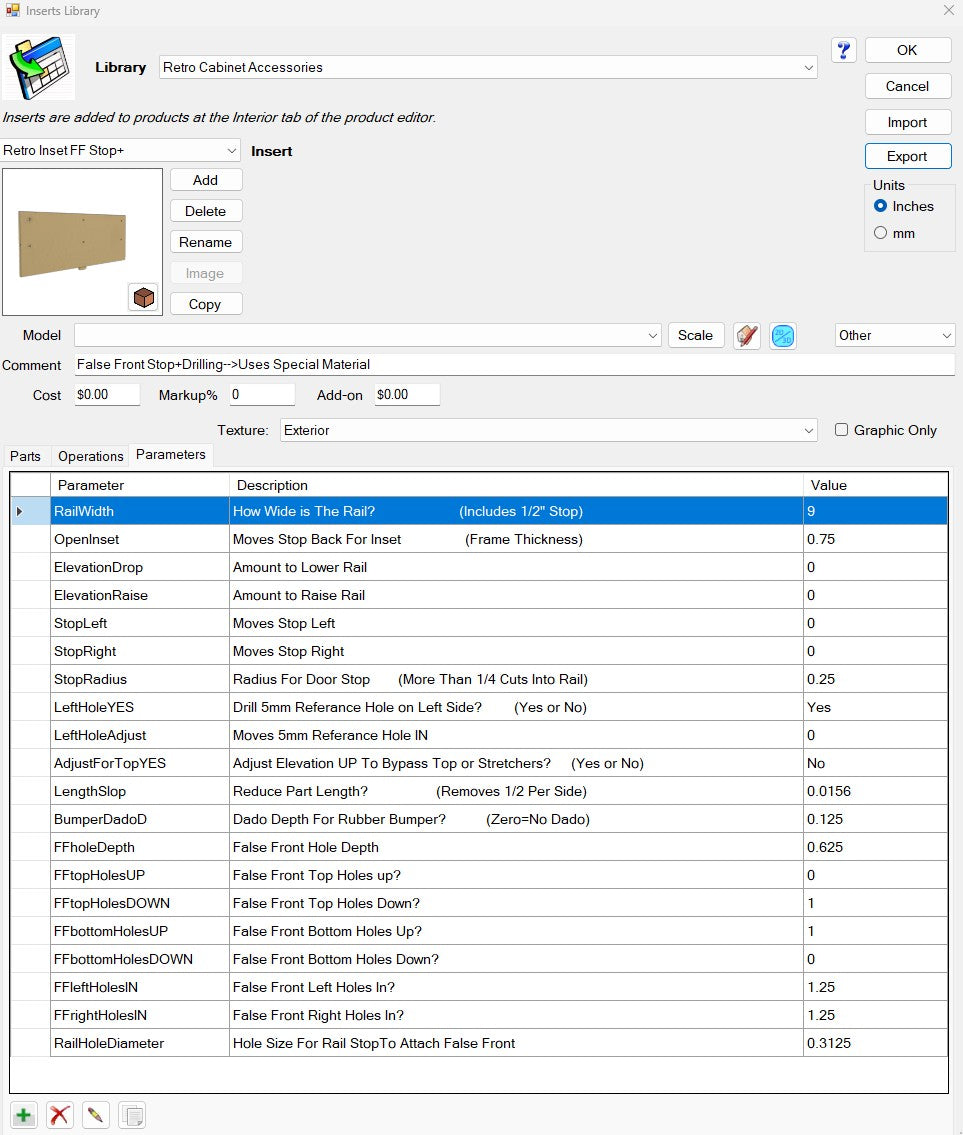The image size is (963, 1135).
Task: Click the blue question mark help icon
Action: (843, 50)
